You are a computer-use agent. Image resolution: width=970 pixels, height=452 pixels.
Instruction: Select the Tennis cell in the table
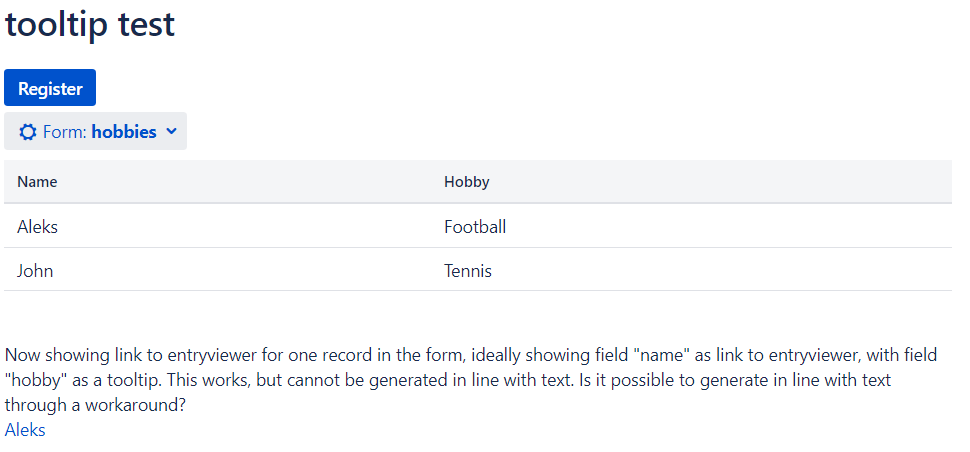468,271
